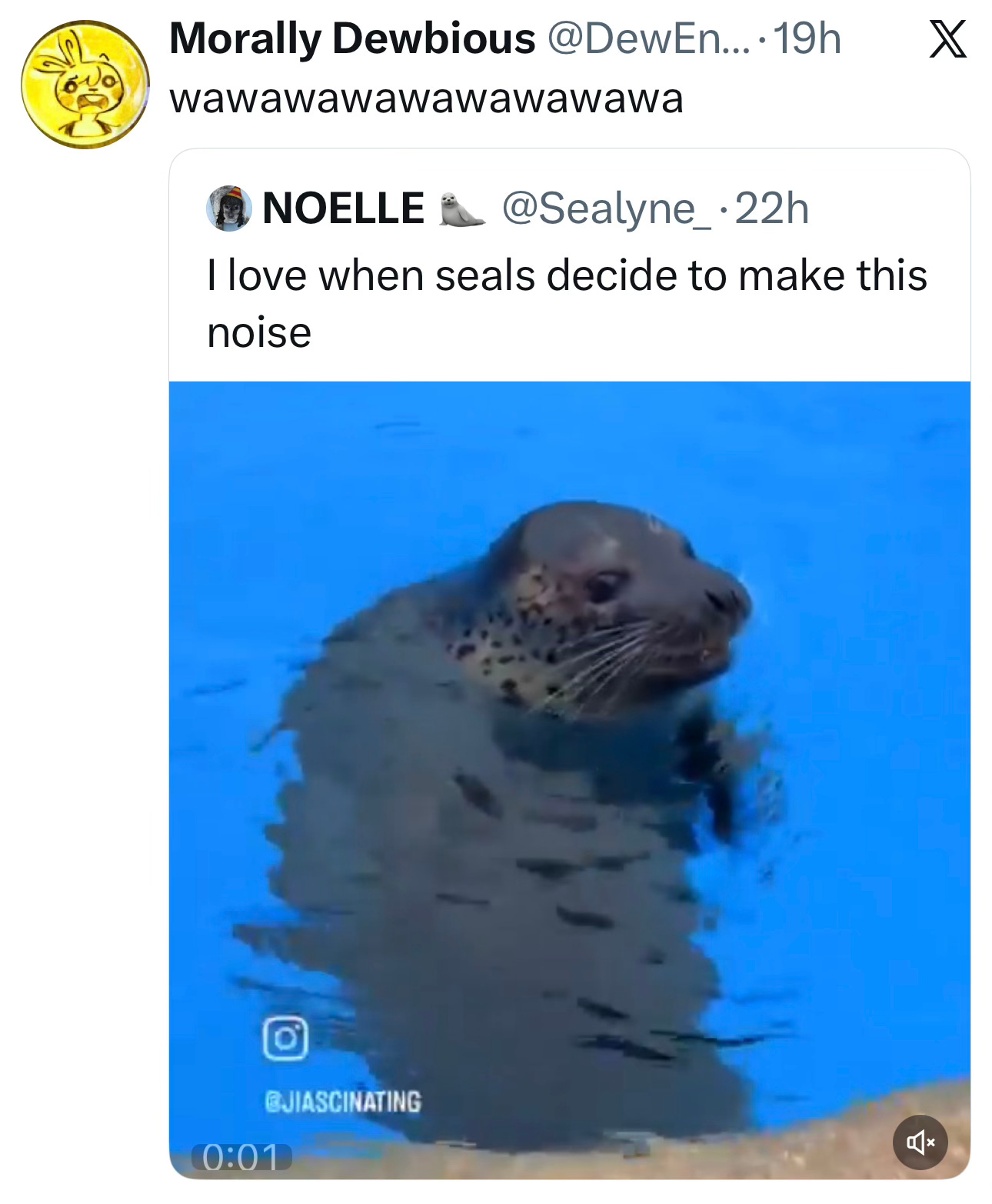
Task: Click the seal's eye in the video
Action: (603, 587)
